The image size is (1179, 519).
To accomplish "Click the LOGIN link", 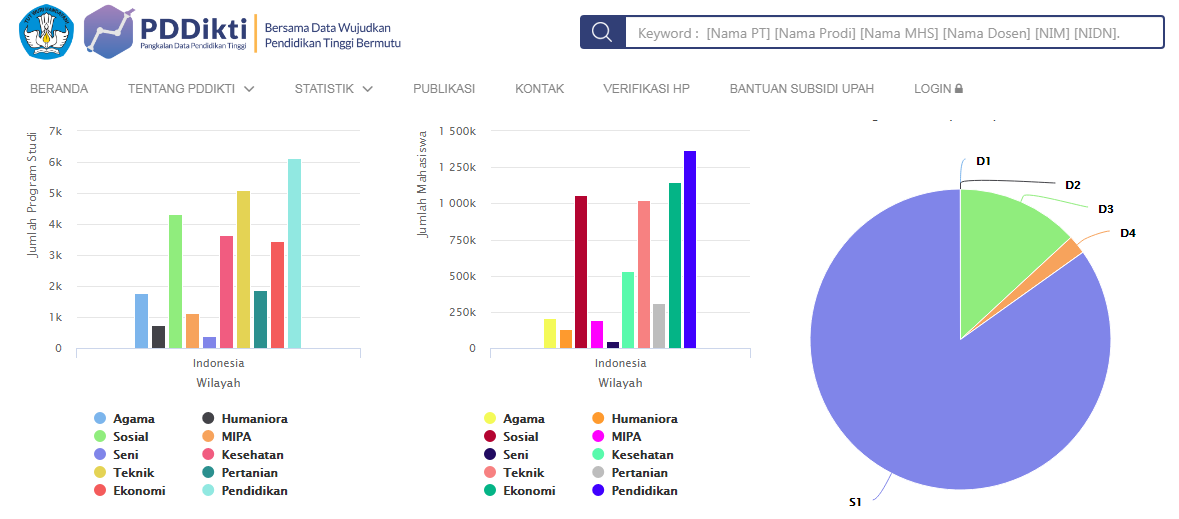I will tap(932, 89).
